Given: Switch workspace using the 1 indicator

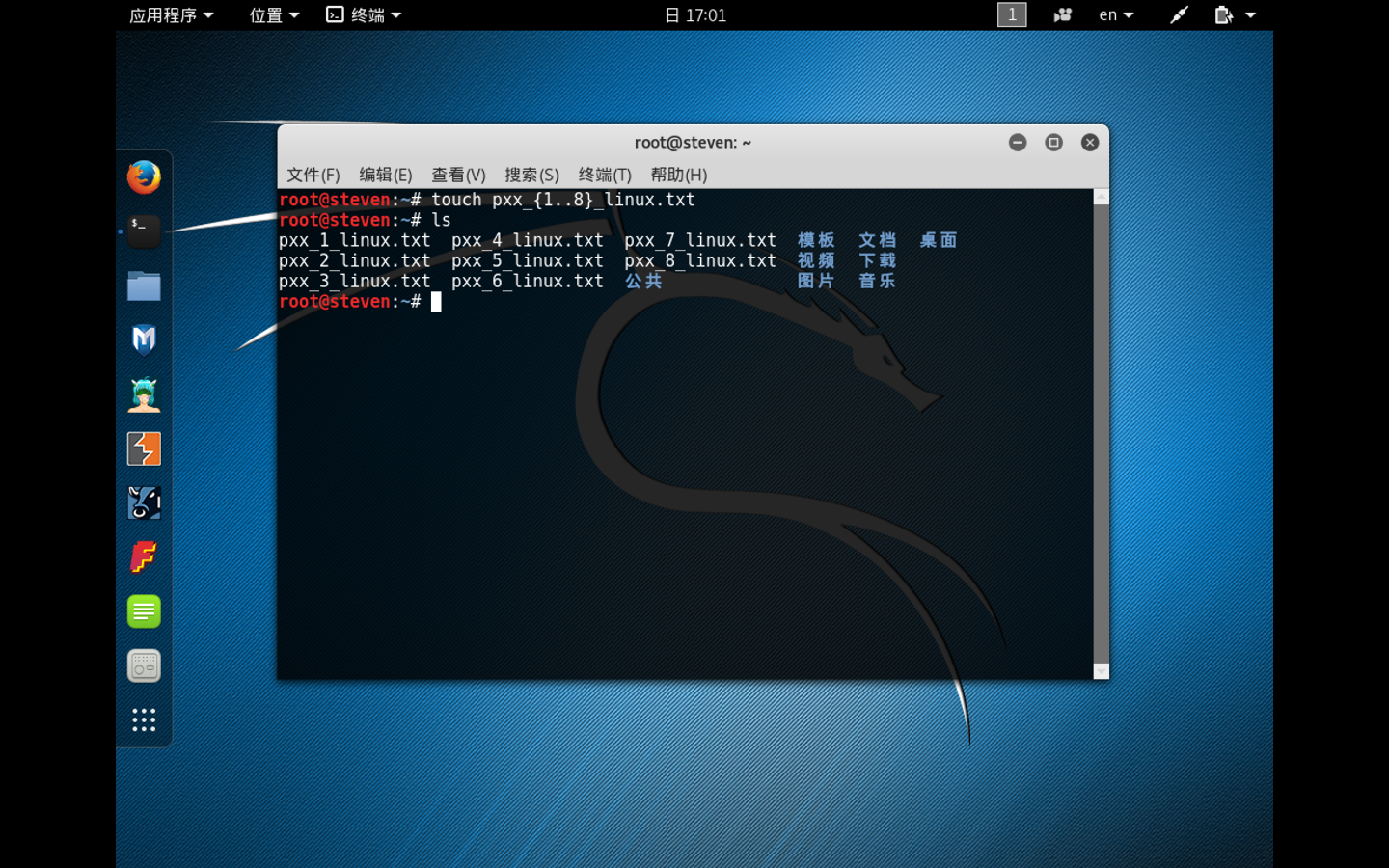Looking at the screenshot, I should (1011, 14).
